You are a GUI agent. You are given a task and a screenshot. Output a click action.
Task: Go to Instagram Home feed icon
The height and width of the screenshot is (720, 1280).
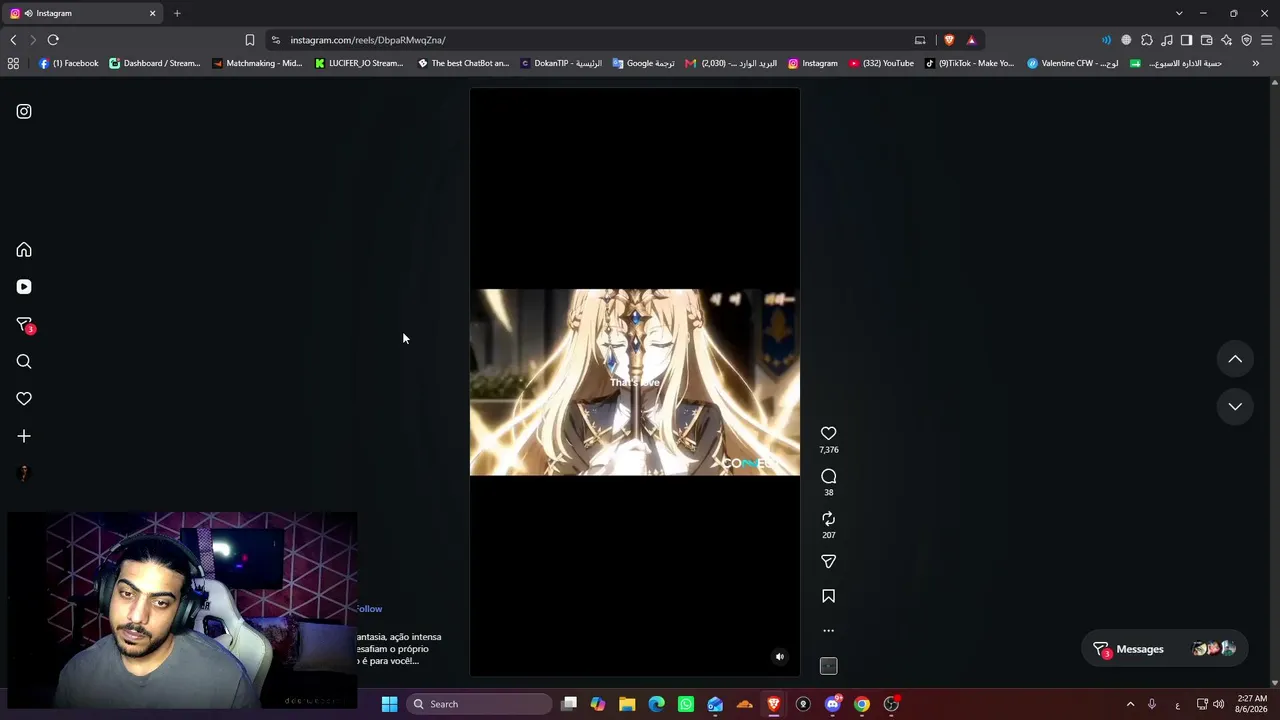(24, 250)
